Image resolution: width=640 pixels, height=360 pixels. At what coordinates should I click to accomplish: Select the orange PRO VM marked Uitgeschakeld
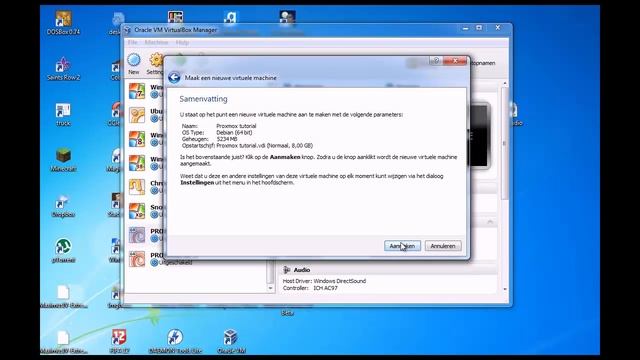coord(137,259)
